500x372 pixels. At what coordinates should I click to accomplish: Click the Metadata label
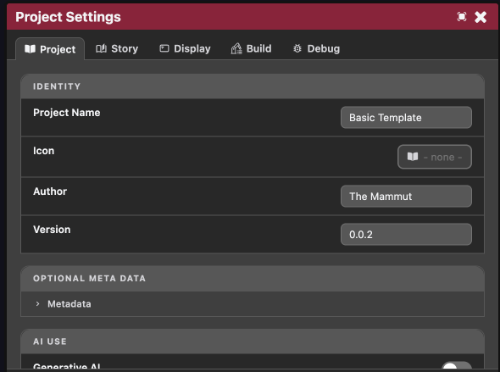(x=69, y=304)
